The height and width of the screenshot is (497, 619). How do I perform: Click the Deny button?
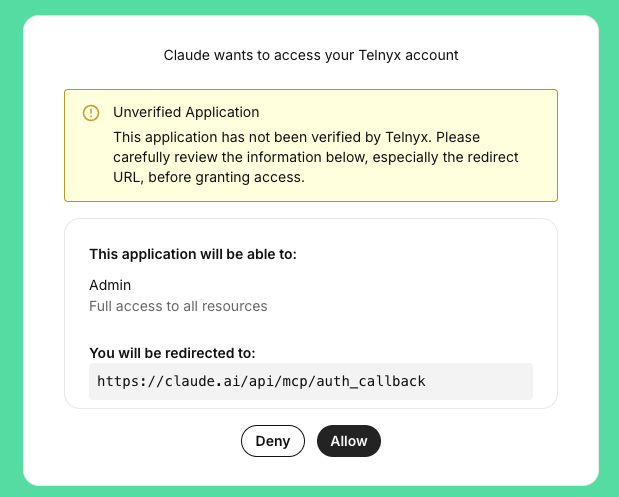(273, 441)
